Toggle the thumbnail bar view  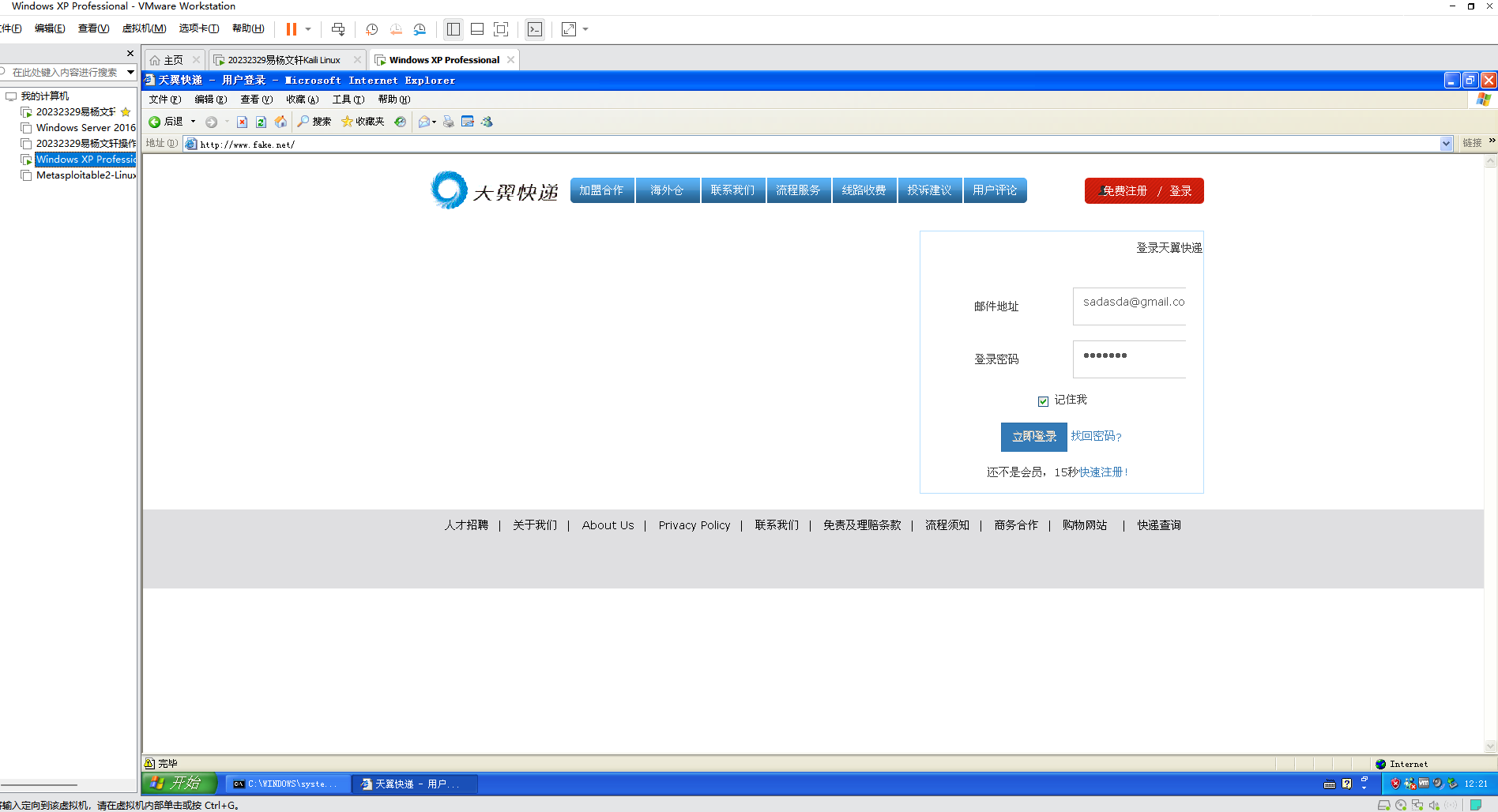pos(477,29)
